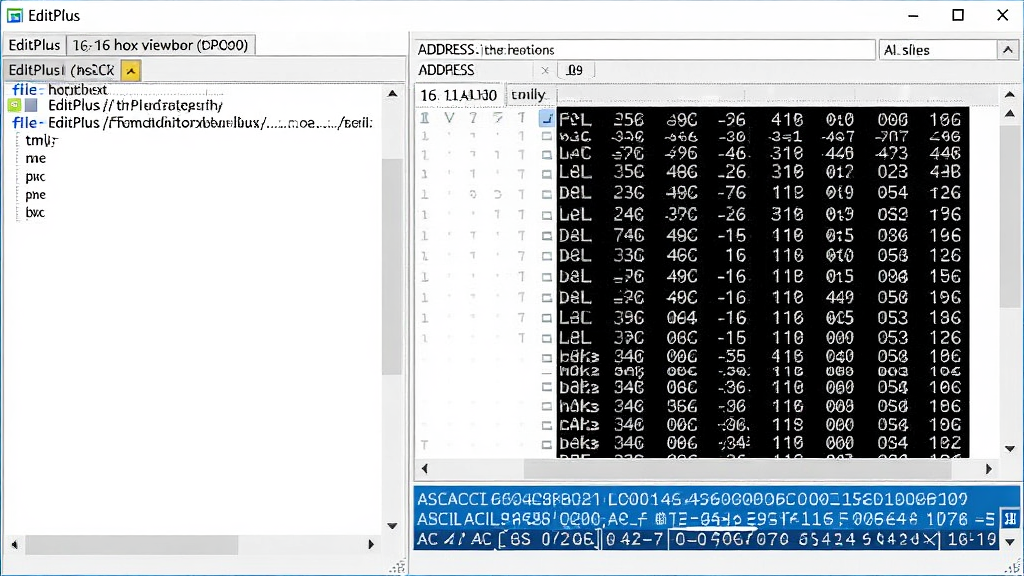
Task: Click the 09 button beside ADDRESS
Action: (575, 71)
